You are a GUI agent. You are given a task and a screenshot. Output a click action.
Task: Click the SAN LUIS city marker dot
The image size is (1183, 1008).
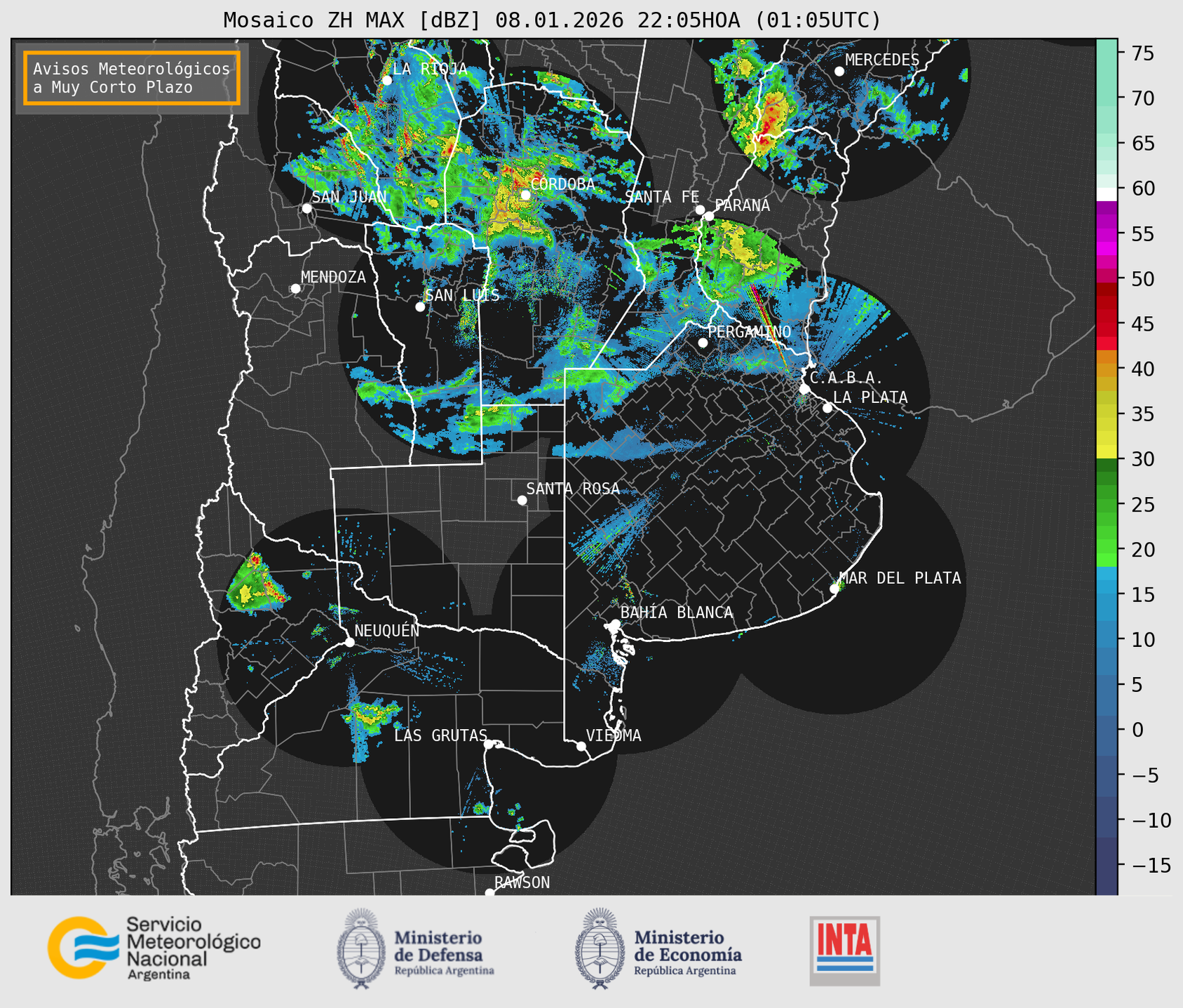[420, 307]
